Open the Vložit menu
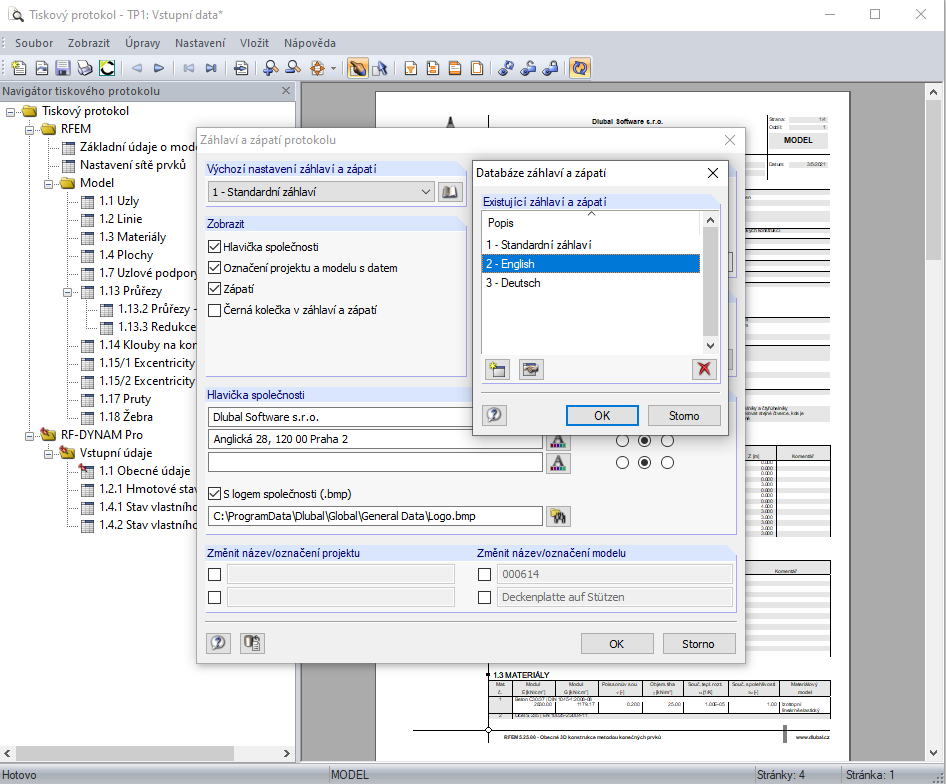Viewport: 946px width, 784px height. click(254, 43)
